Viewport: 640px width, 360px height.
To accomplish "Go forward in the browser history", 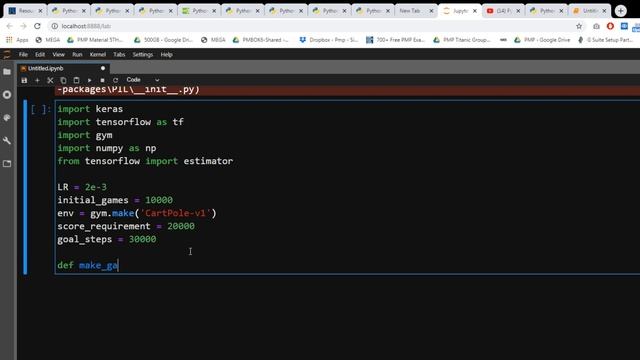I will point(23,26).
